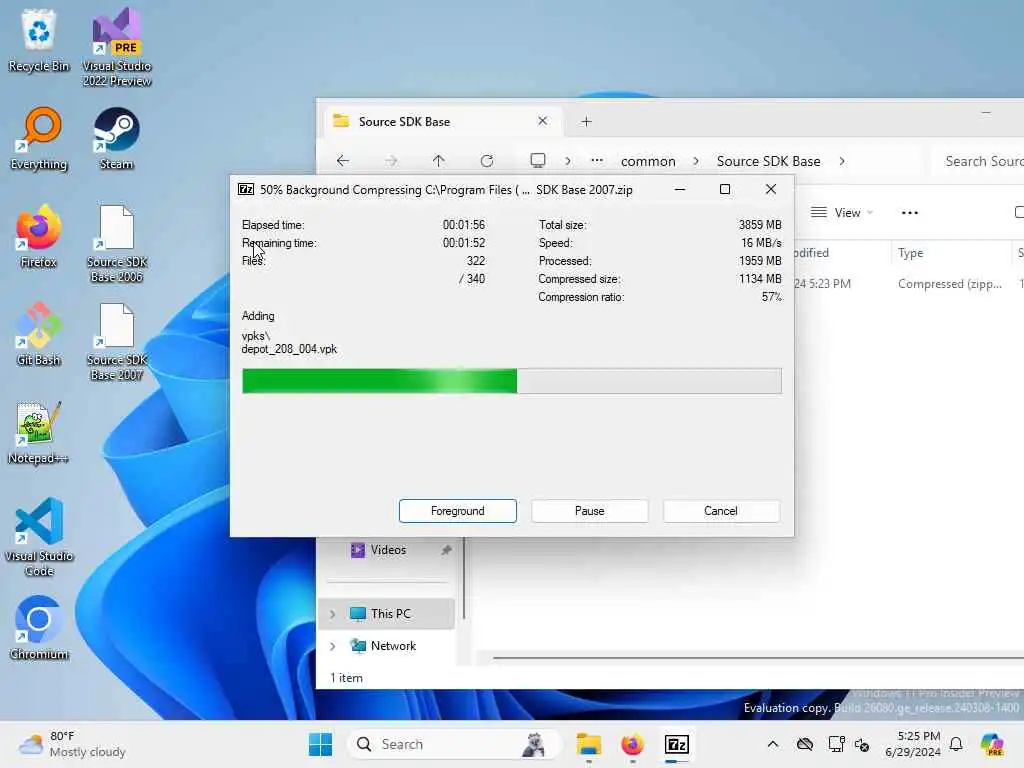Unpin Videos using its pin icon
The height and width of the screenshot is (768, 1024).
click(x=446, y=550)
